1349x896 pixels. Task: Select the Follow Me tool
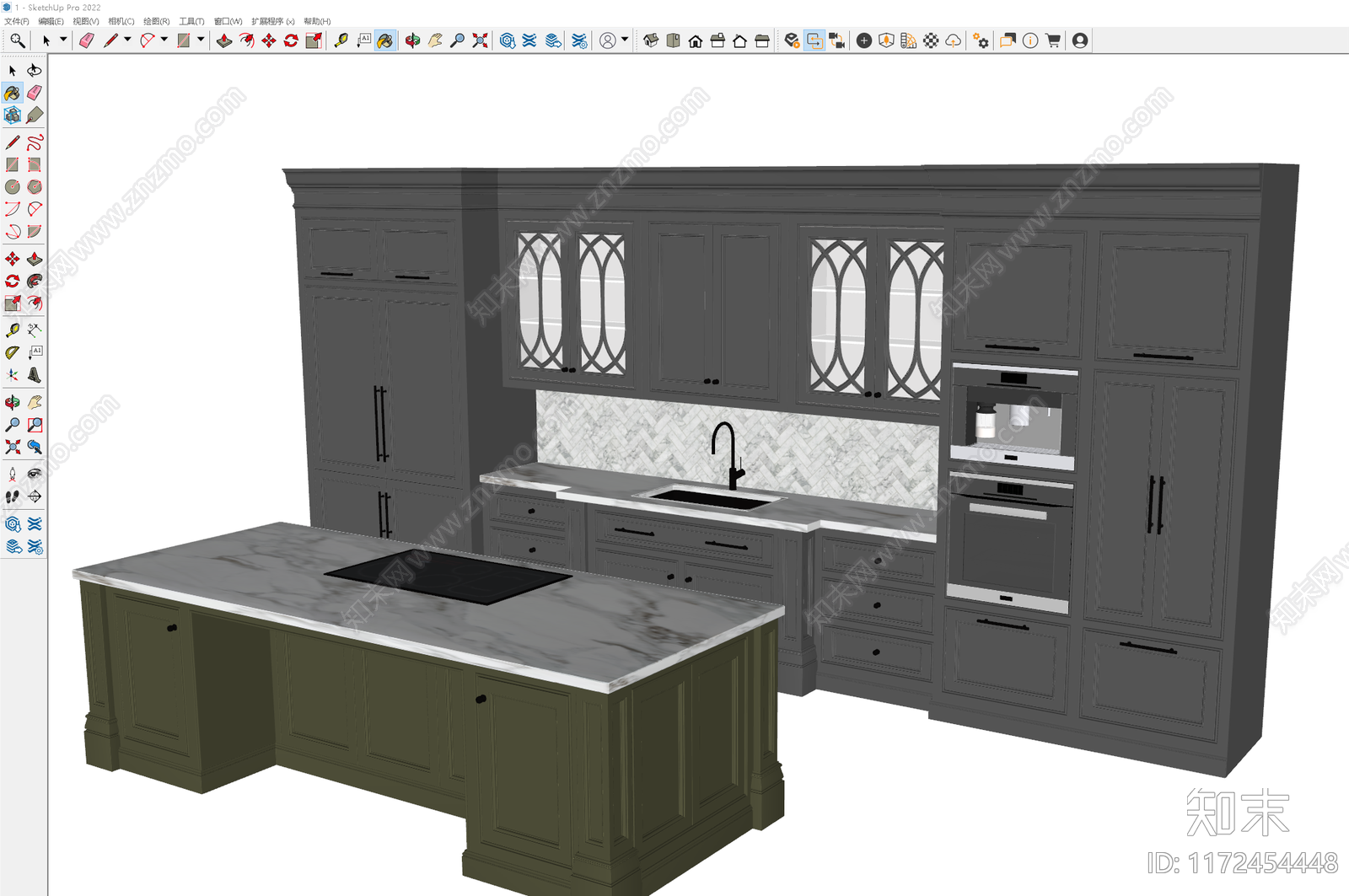point(35,281)
